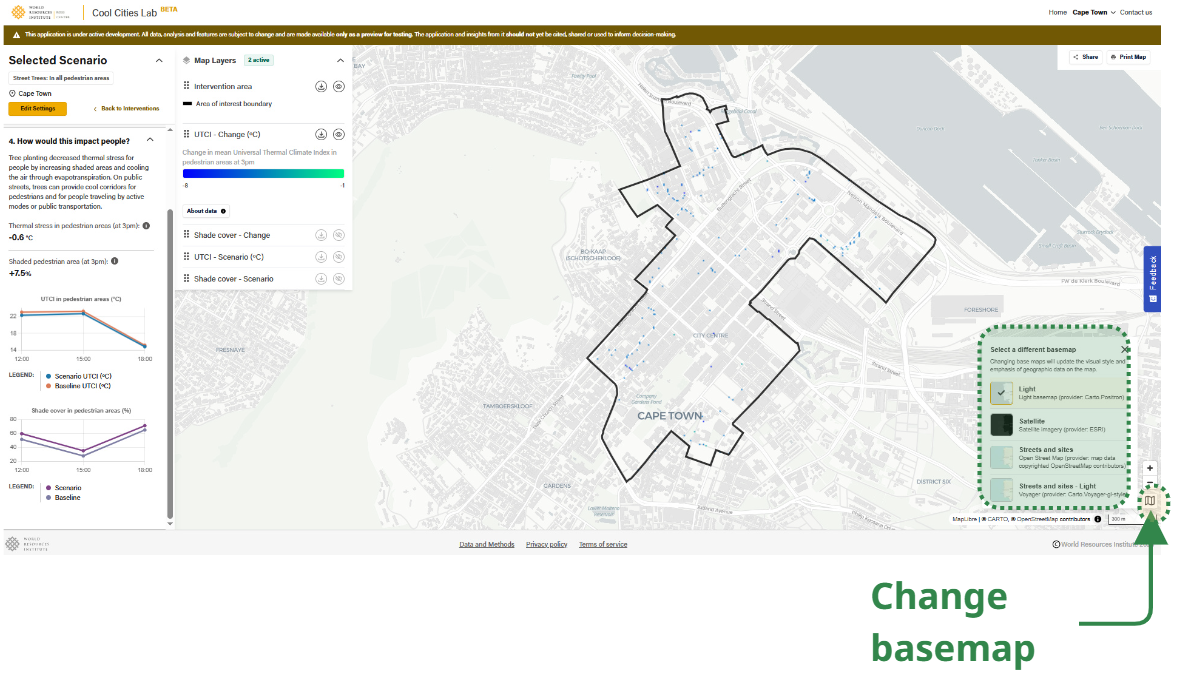This screenshot has height=680, width=1189.
Task: Close the basemap selection panel
Action: click(x=1125, y=349)
